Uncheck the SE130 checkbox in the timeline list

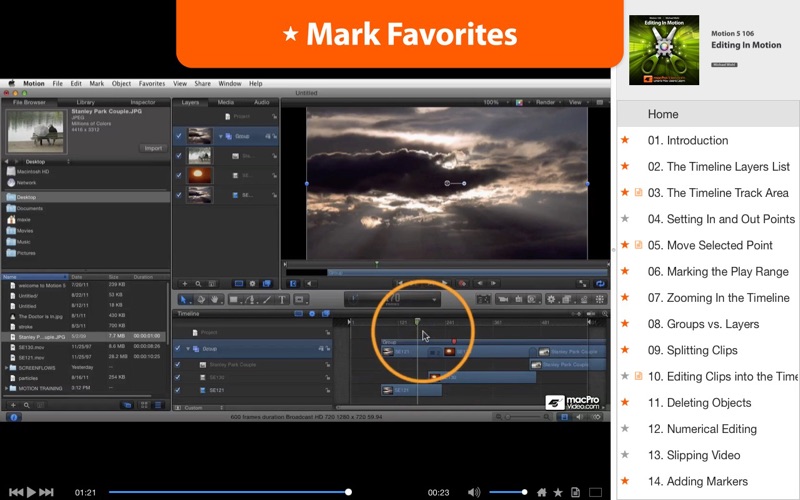click(x=178, y=377)
